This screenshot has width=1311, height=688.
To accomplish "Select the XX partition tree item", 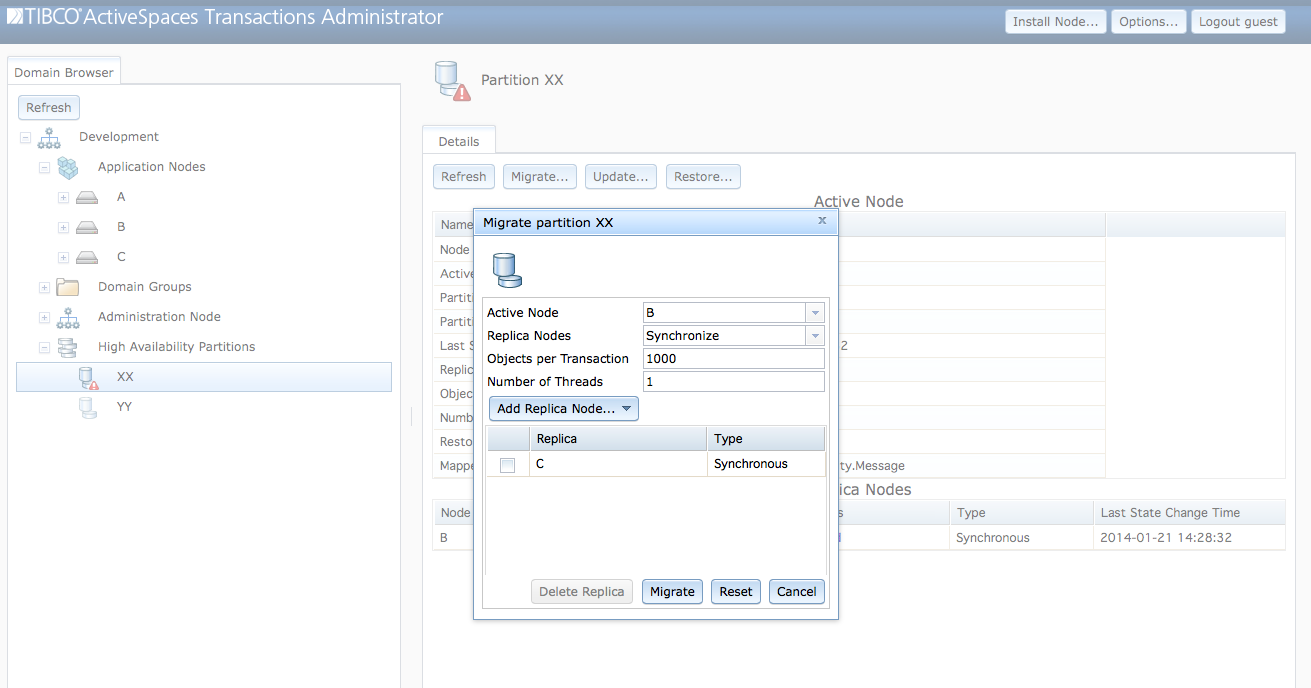I will pyautogui.click(x=204, y=377).
